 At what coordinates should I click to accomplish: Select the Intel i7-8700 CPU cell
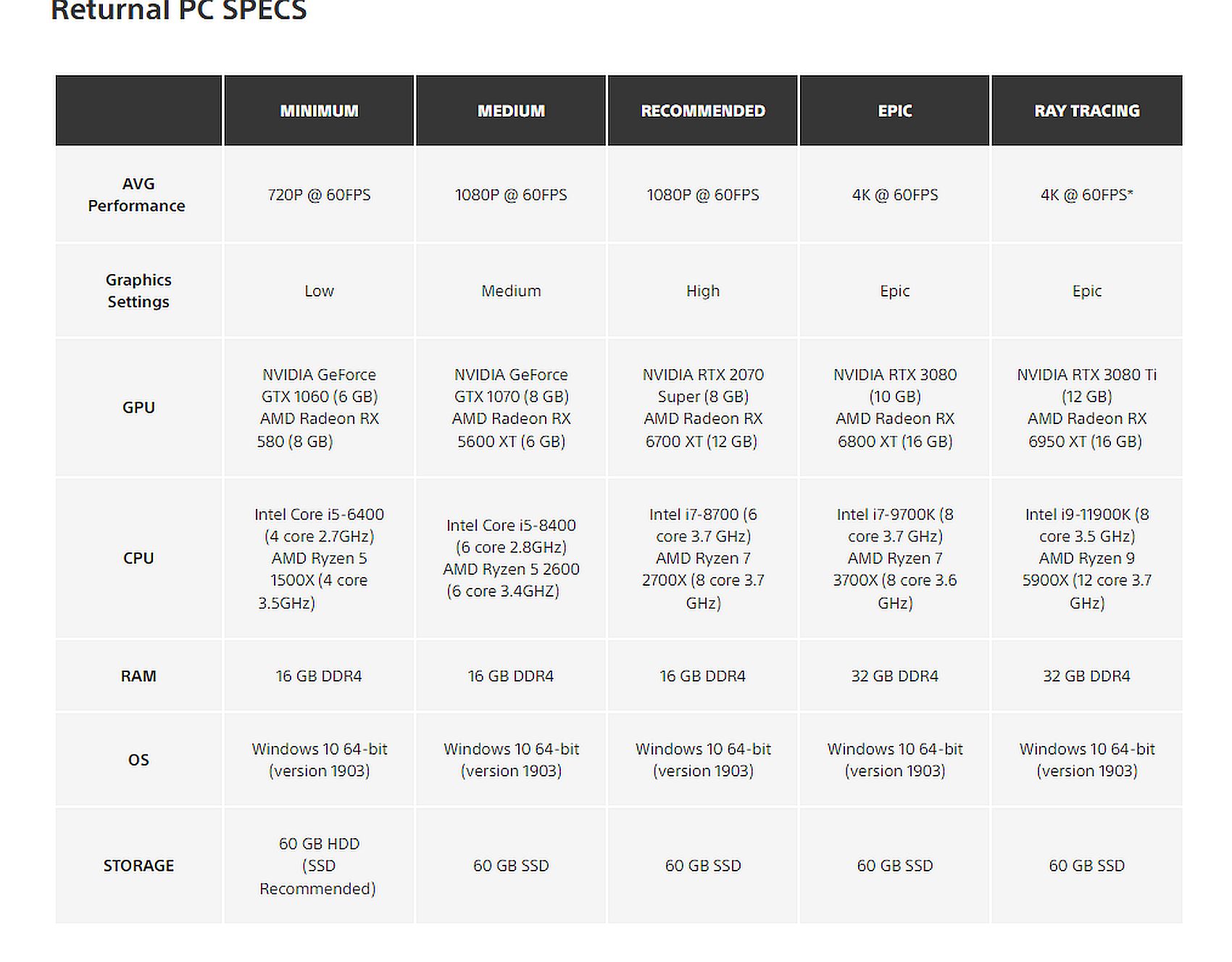tap(702, 558)
